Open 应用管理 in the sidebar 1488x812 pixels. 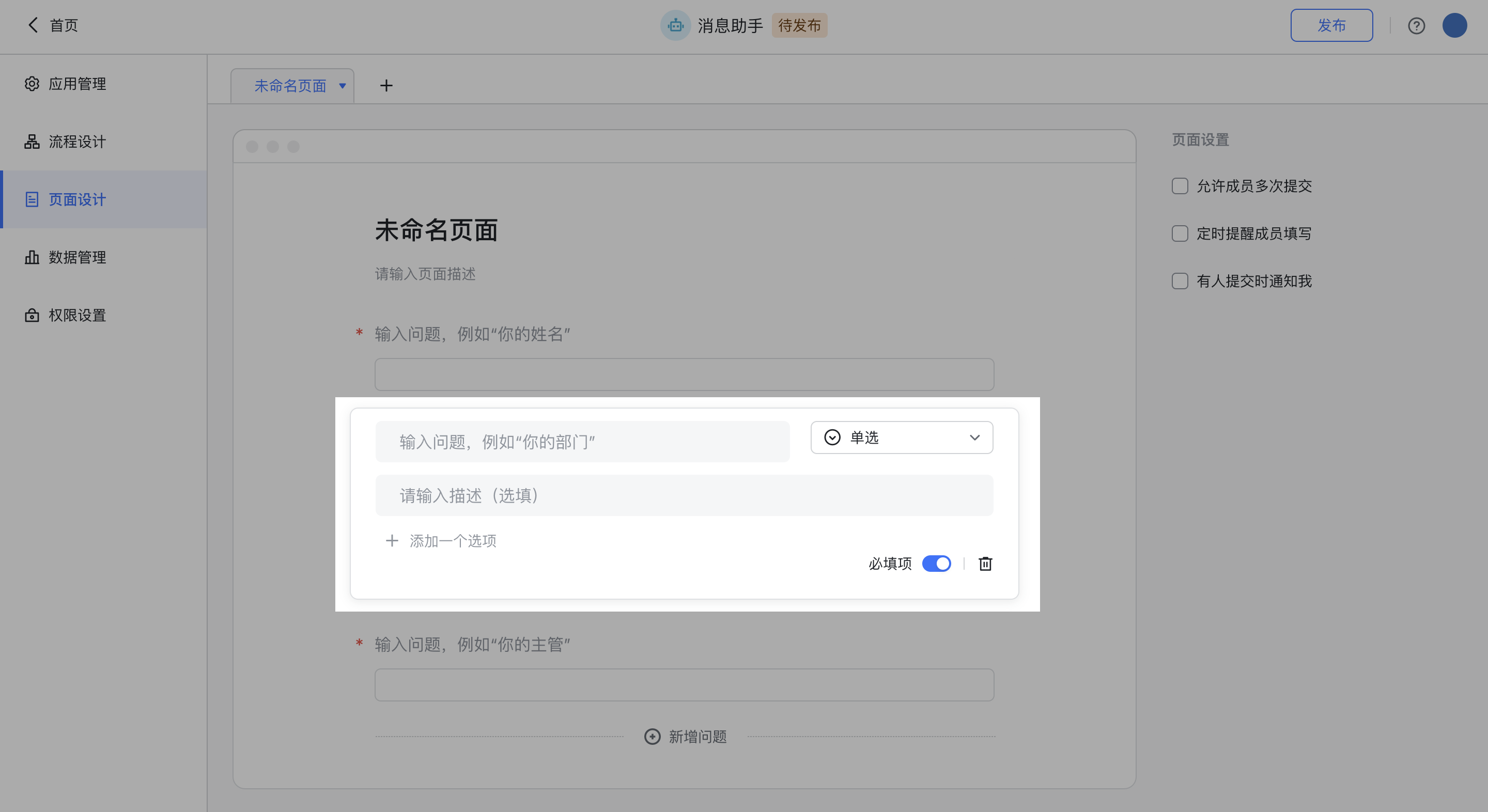pyautogui.click(x=103, y=84)
